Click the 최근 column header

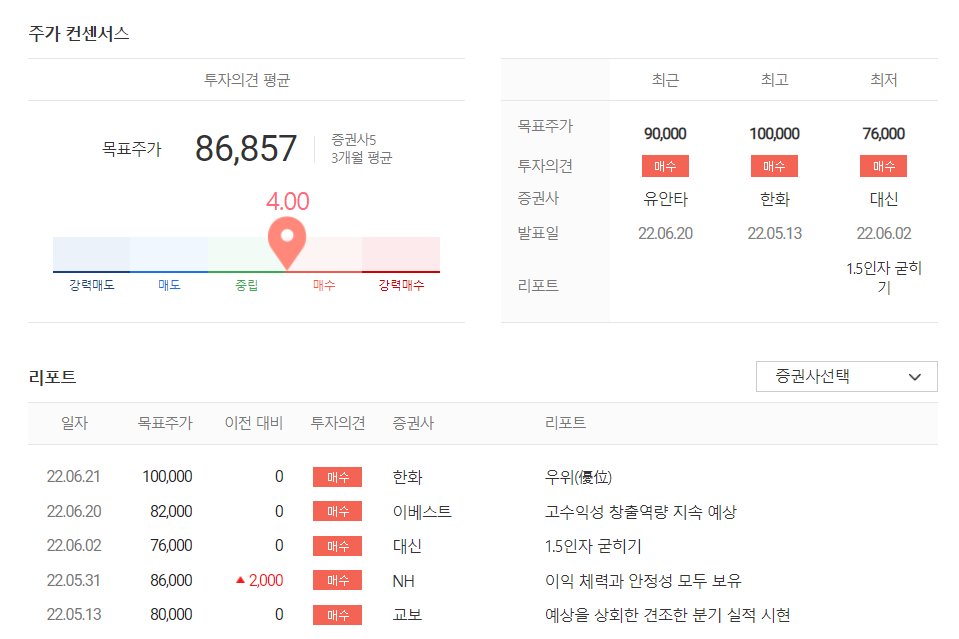[x=665, y=80]
